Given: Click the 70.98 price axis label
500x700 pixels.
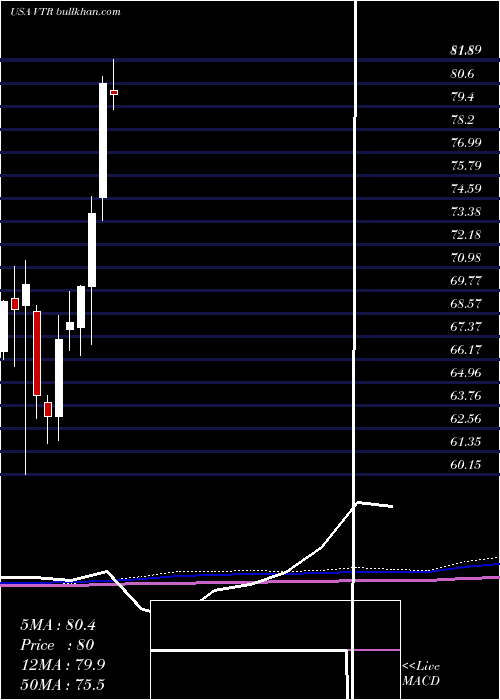Looking at the screenshot, I should pyautogui.click(x=466, y=258).
